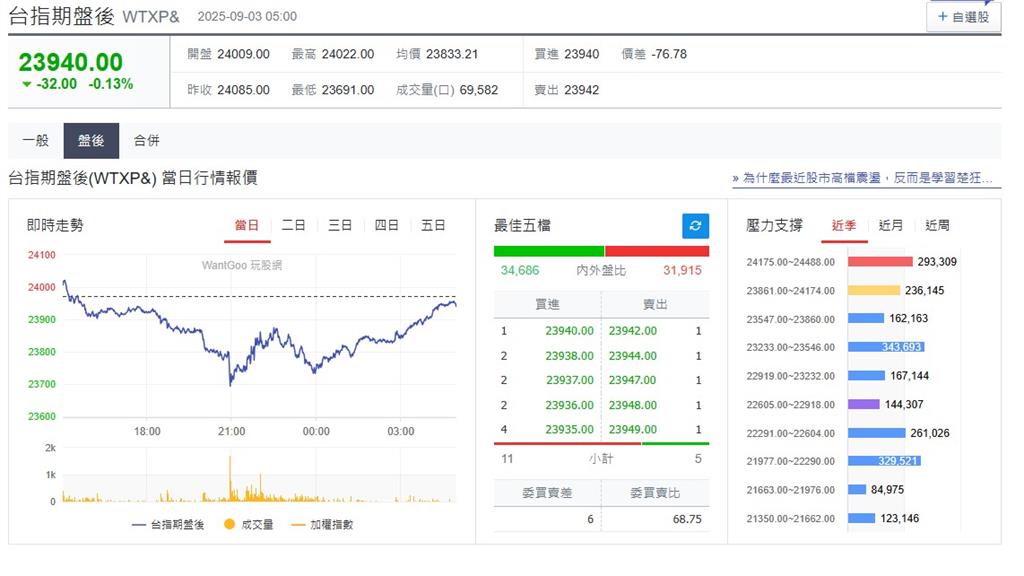Click the range label 23547.00~23860.00
Image resolution: width=1024 pixels, height=576 pixels.
click(x=790, y=319)
